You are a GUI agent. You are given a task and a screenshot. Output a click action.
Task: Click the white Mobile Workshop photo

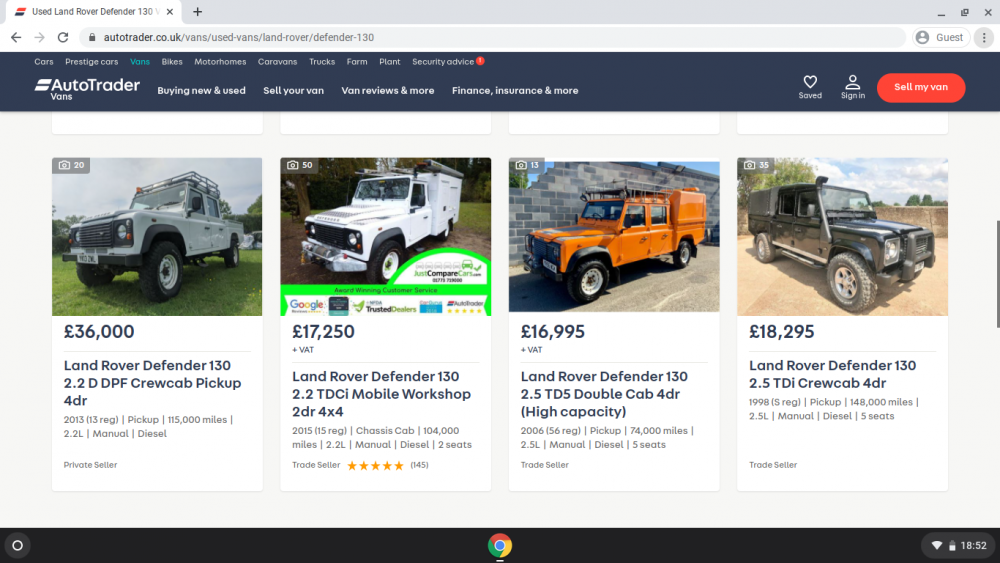point(386,237)
